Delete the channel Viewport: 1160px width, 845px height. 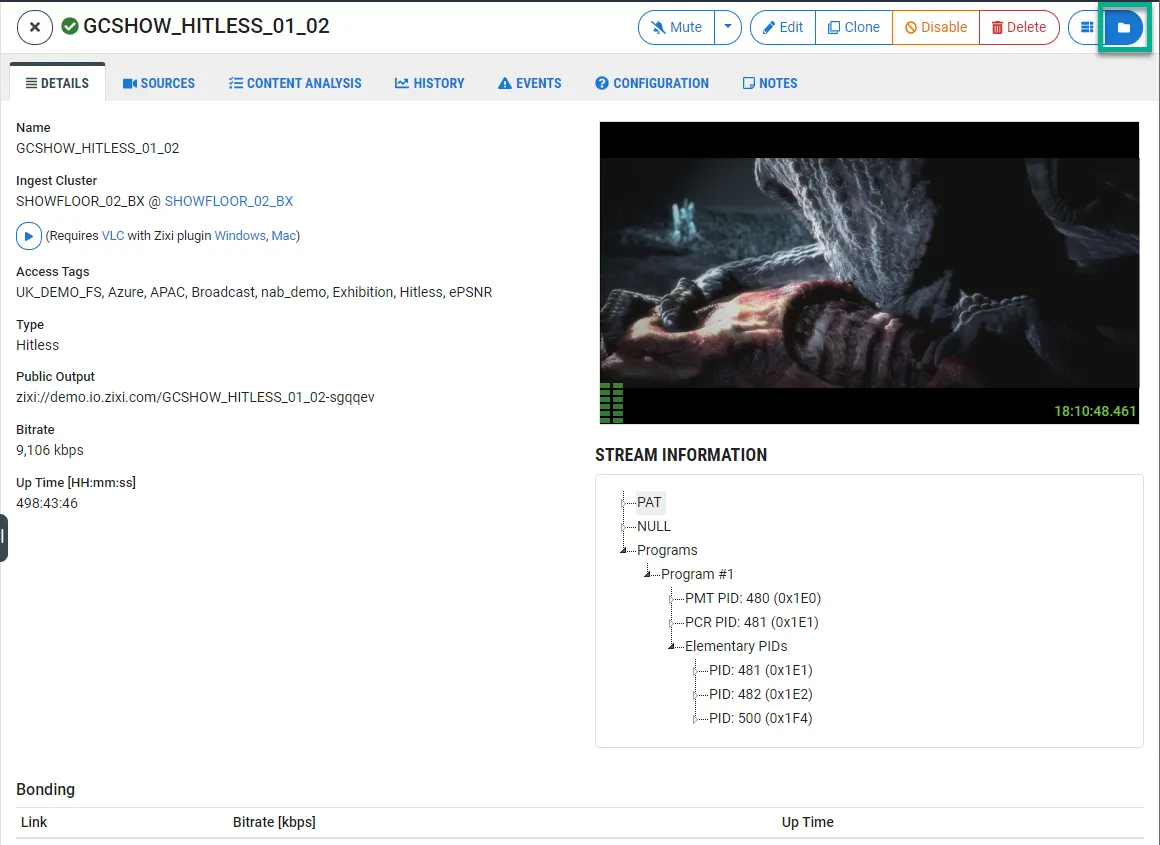1019,27
